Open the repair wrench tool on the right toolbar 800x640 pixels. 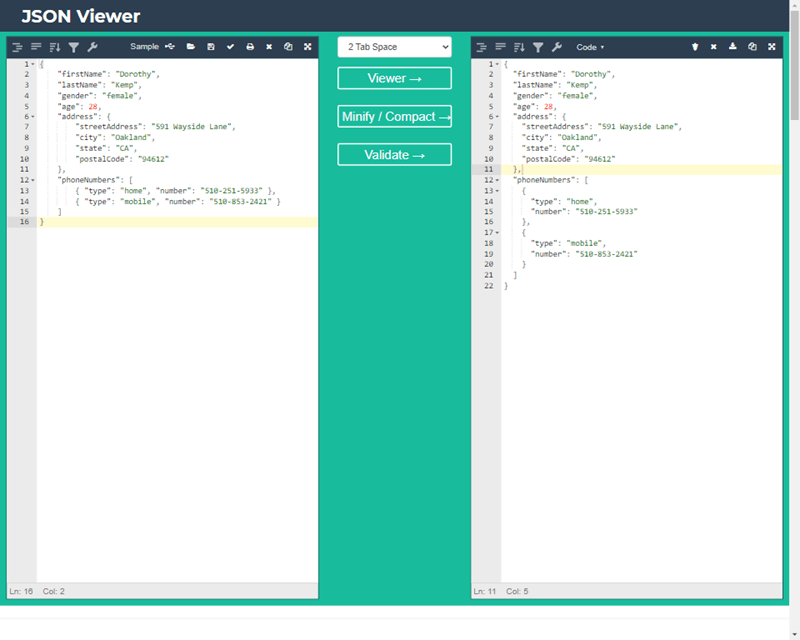point(558,47)
